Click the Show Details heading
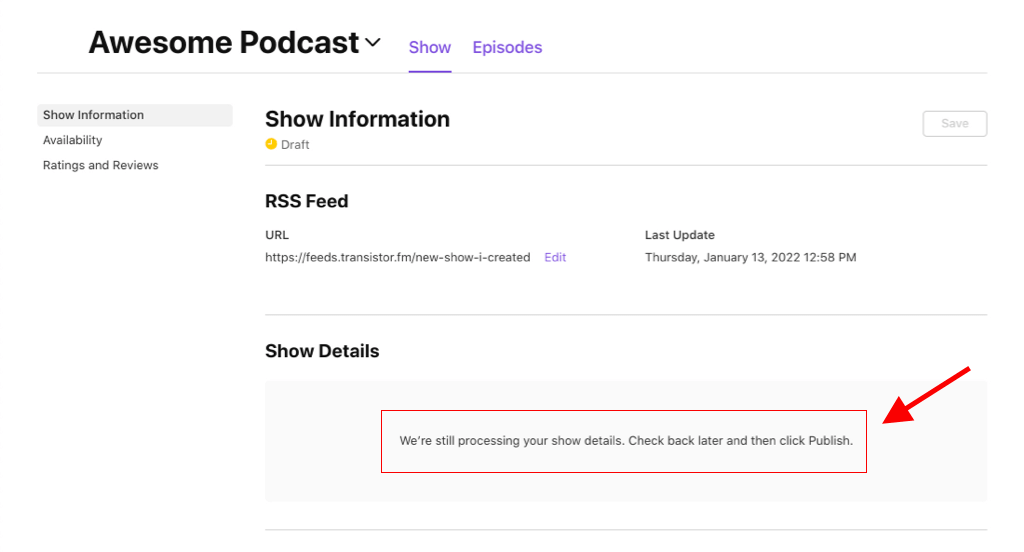This screenshot has height=552, width=1024. [322, 351]
